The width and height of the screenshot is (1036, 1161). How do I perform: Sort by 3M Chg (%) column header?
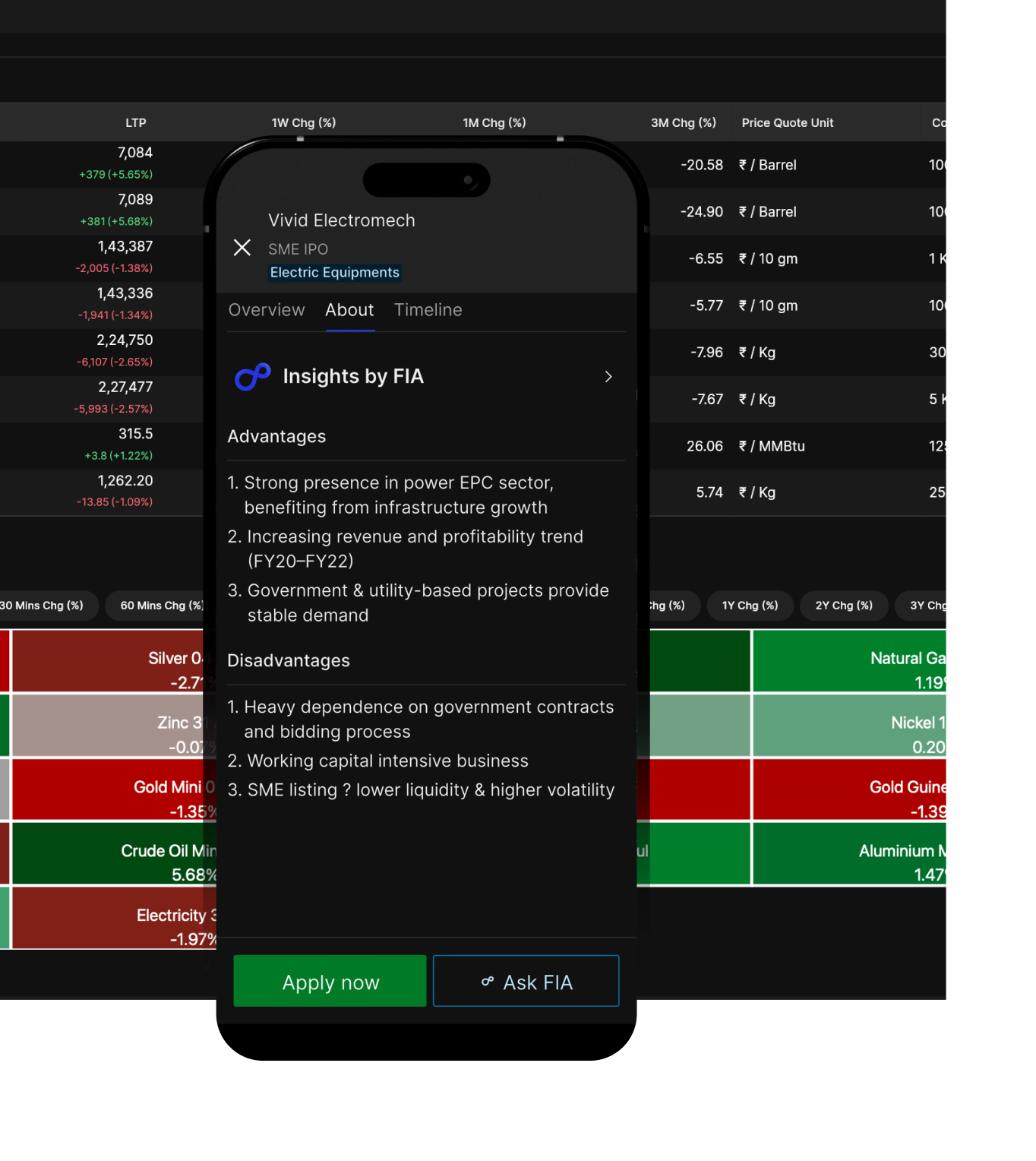pyautogui.click(x=684, y=123)
